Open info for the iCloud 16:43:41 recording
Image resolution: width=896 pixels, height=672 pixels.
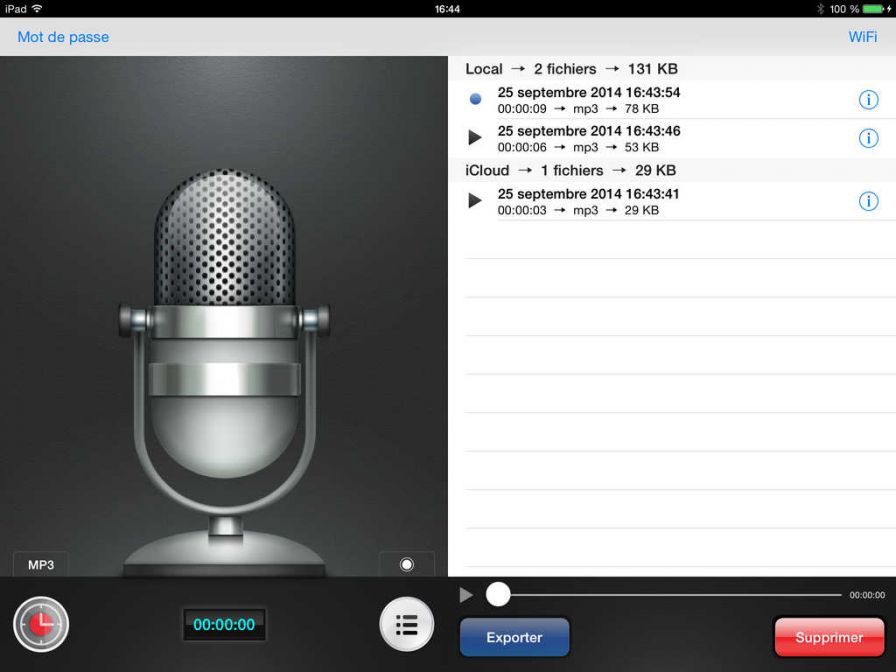pyautogui.click(x=868, y=201)
